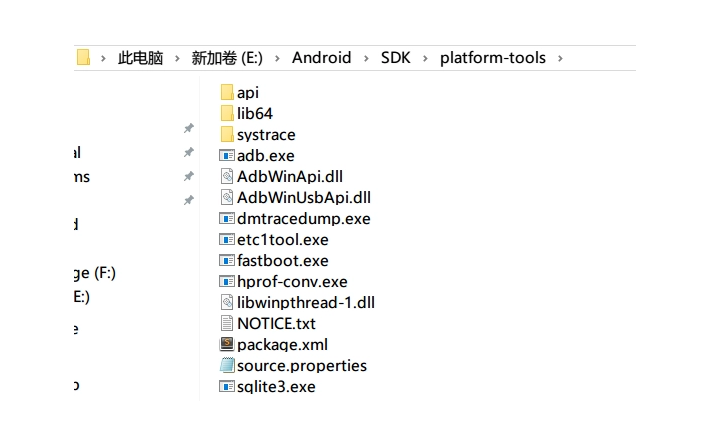Viewport: 720px width, 431px height.
Task: Open the (F:) drive in sidebar
Action: (x=95, y=274)
